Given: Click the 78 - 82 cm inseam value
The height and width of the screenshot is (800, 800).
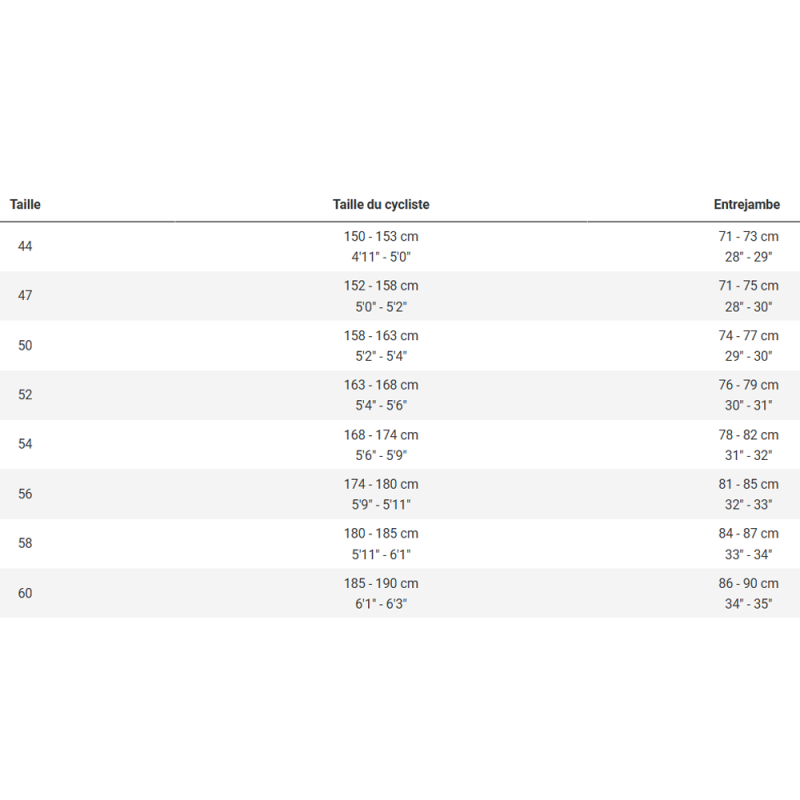Looking at the screenshot, I should [748, 435].
